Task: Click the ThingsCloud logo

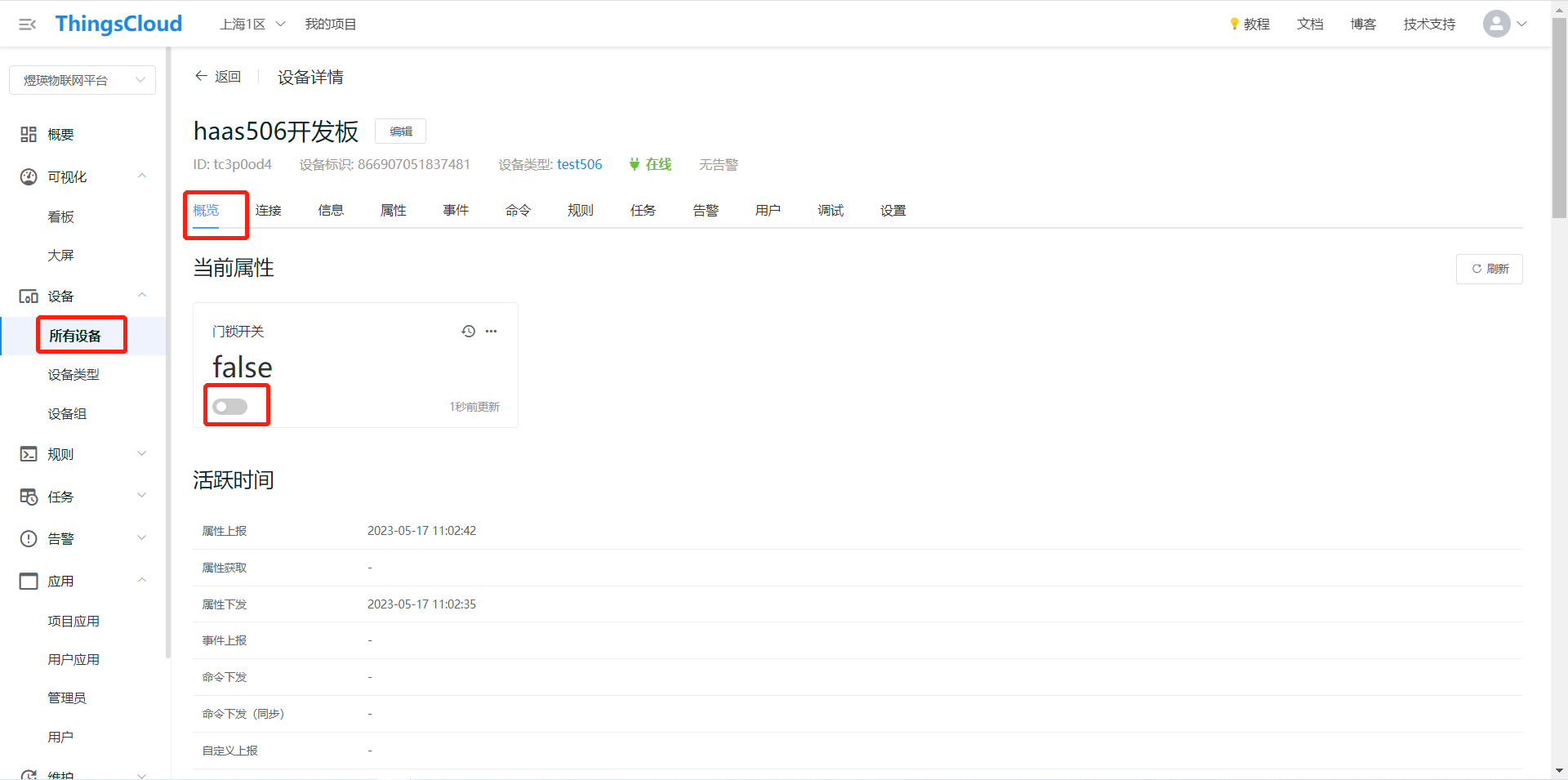Action: 118,24
